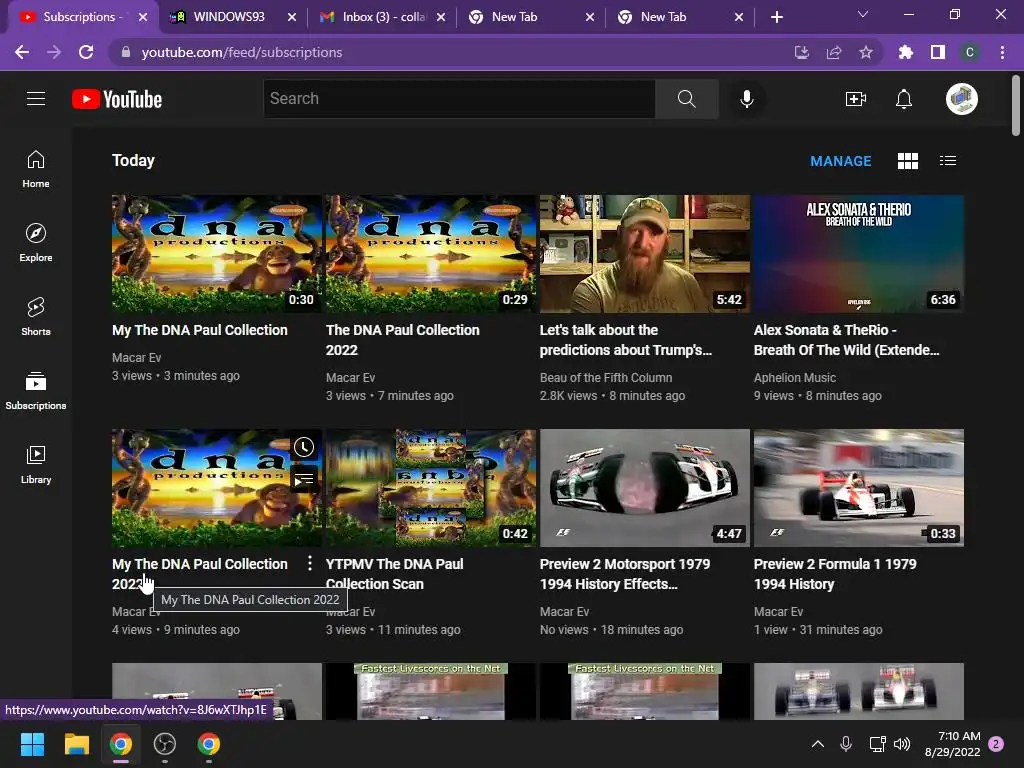Click title Let's talk about the predictions
This screenshot has height=768, width=1024.
click(626, 340)
